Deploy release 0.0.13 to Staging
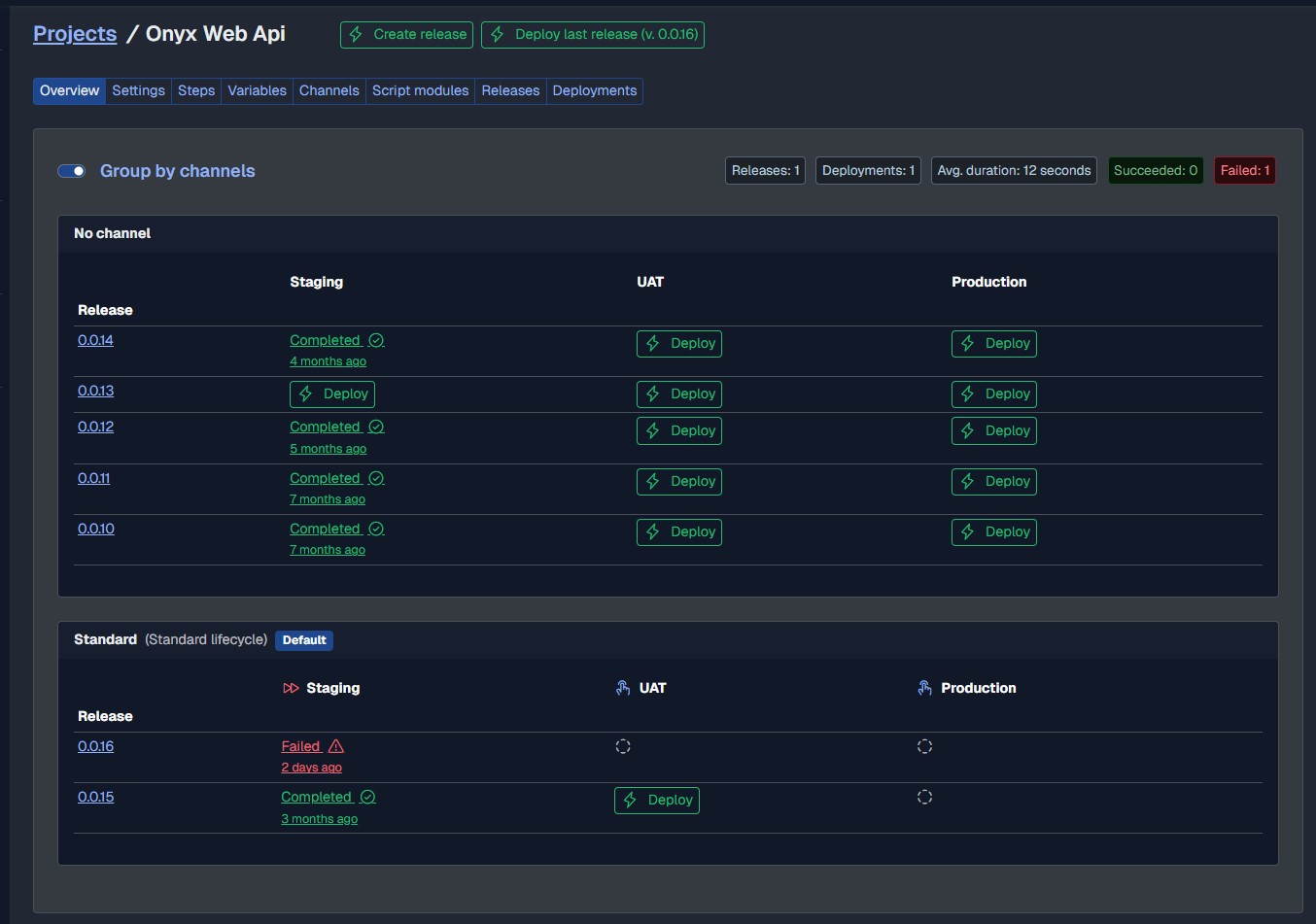This screenshot has width=1316, height=924. [x=332, y=394]
